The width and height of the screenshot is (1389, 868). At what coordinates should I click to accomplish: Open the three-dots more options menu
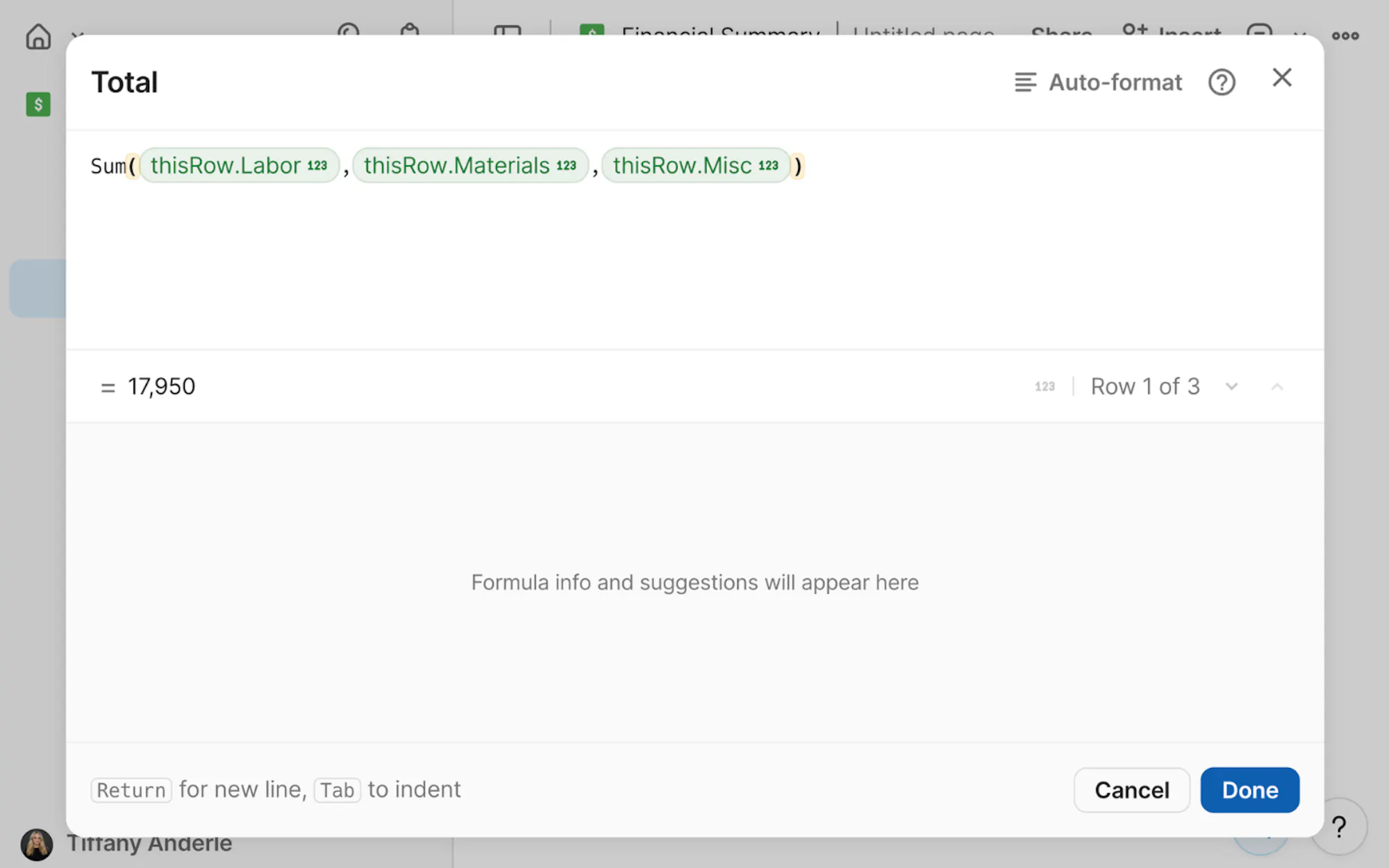coord(1345,35)
